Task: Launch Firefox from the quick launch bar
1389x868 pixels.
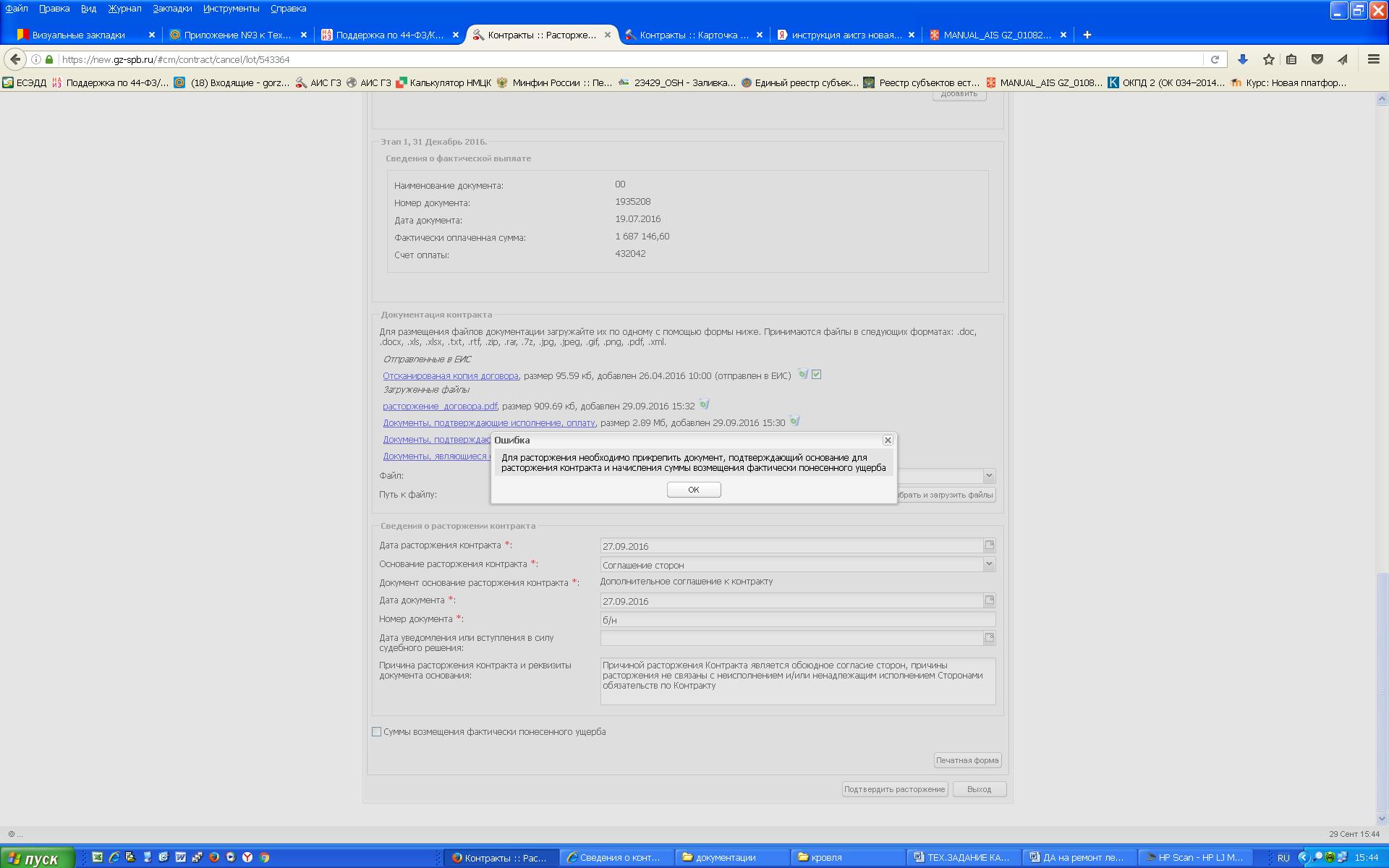Action: coord(214,857)
